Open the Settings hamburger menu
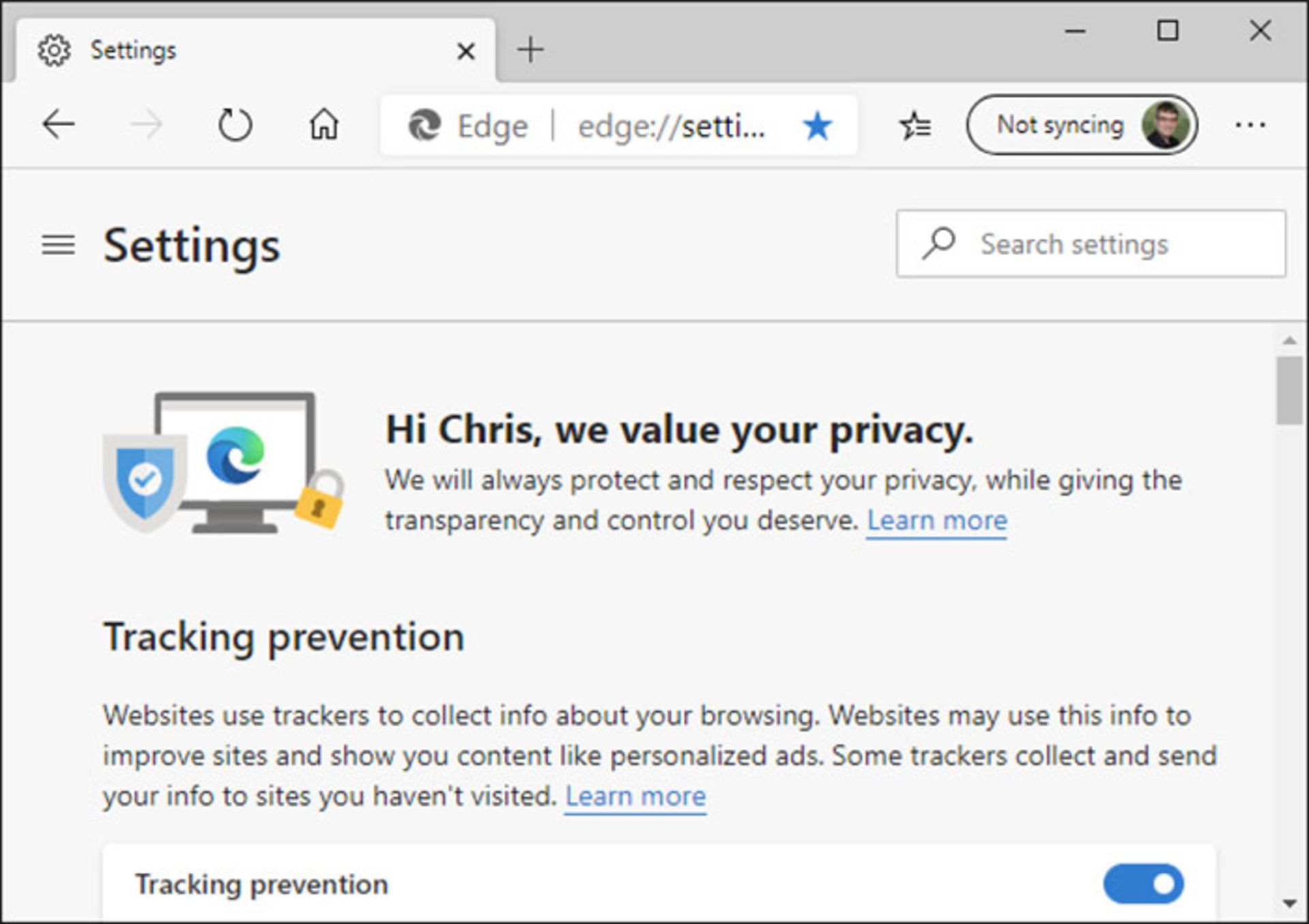The image size is (1309, 924). tap(59, 245)
